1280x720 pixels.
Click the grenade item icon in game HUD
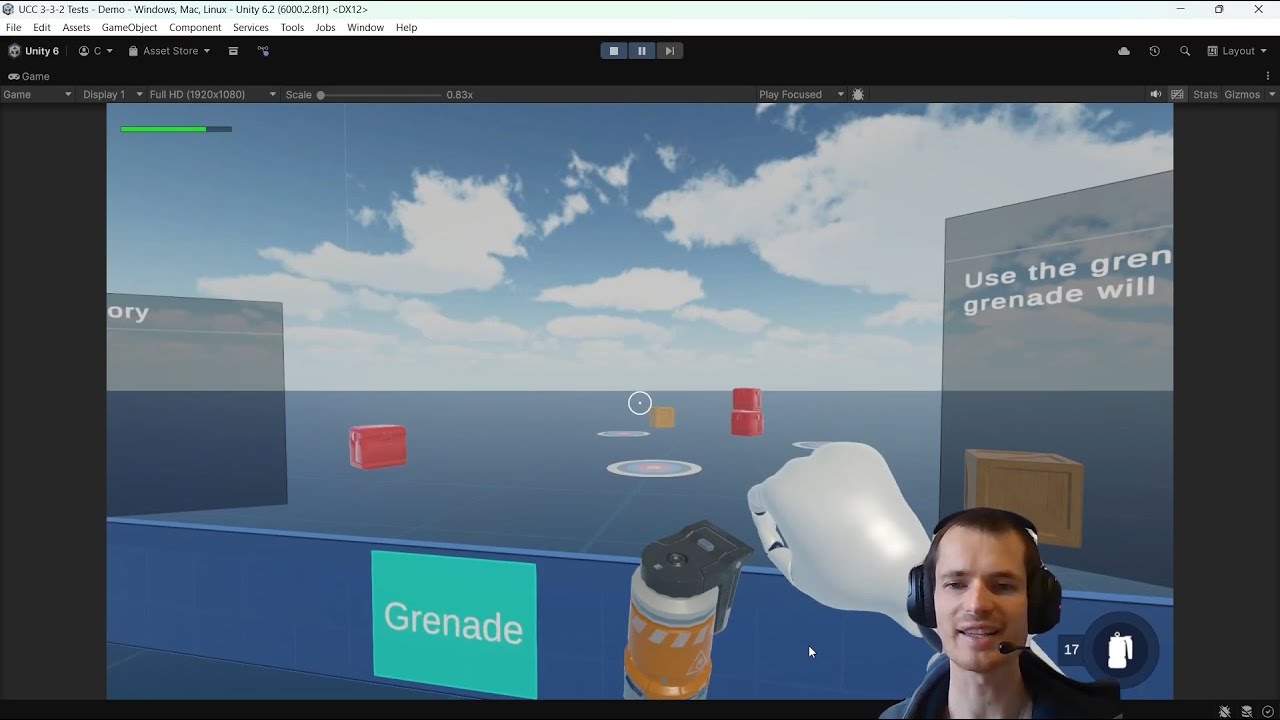(1120, 650)
